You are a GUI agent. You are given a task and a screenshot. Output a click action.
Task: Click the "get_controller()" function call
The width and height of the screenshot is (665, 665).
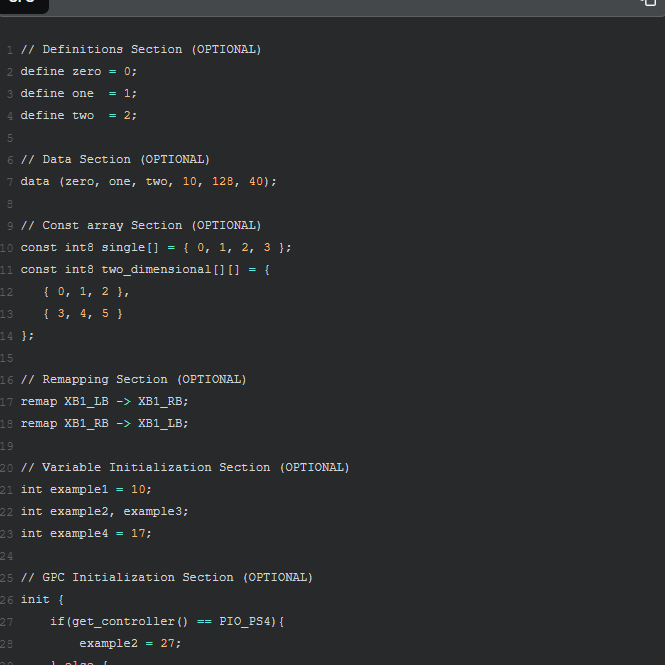point(123,621)
